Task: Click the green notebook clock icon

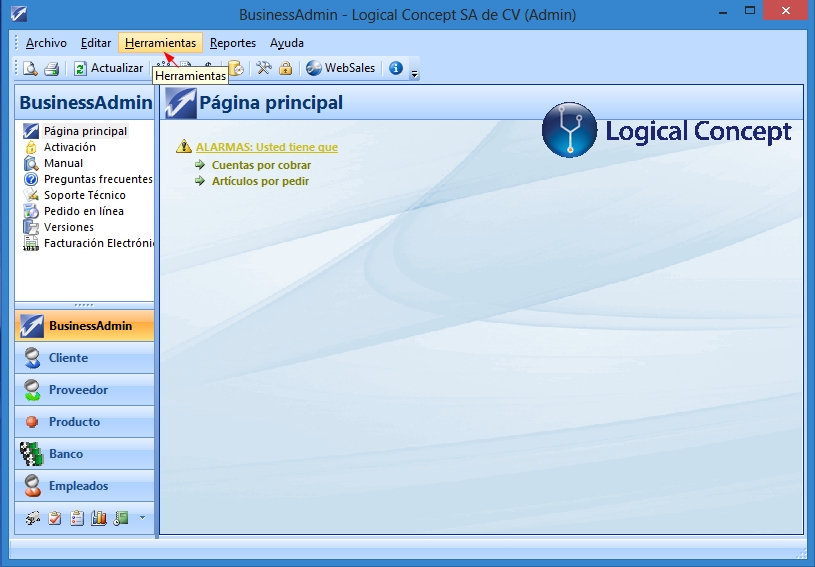Action: [121, 518]
